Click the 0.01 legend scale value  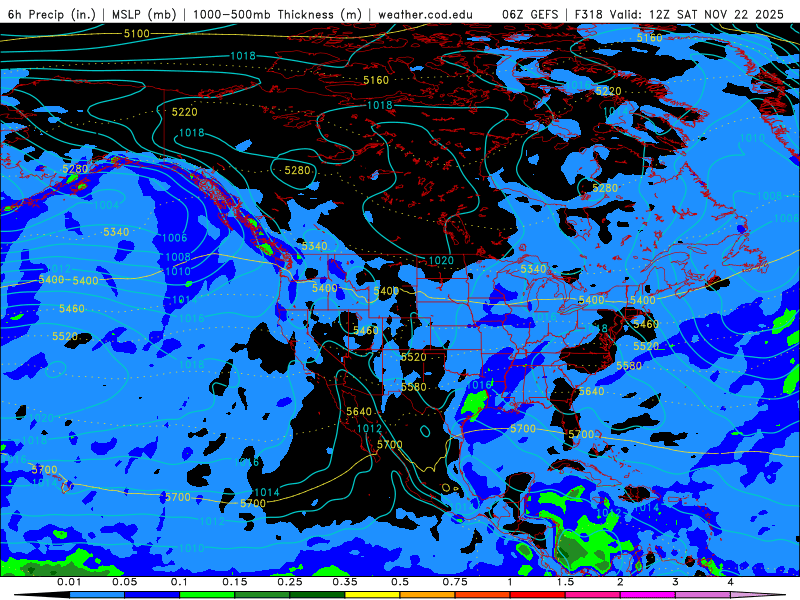click(69, 582)
